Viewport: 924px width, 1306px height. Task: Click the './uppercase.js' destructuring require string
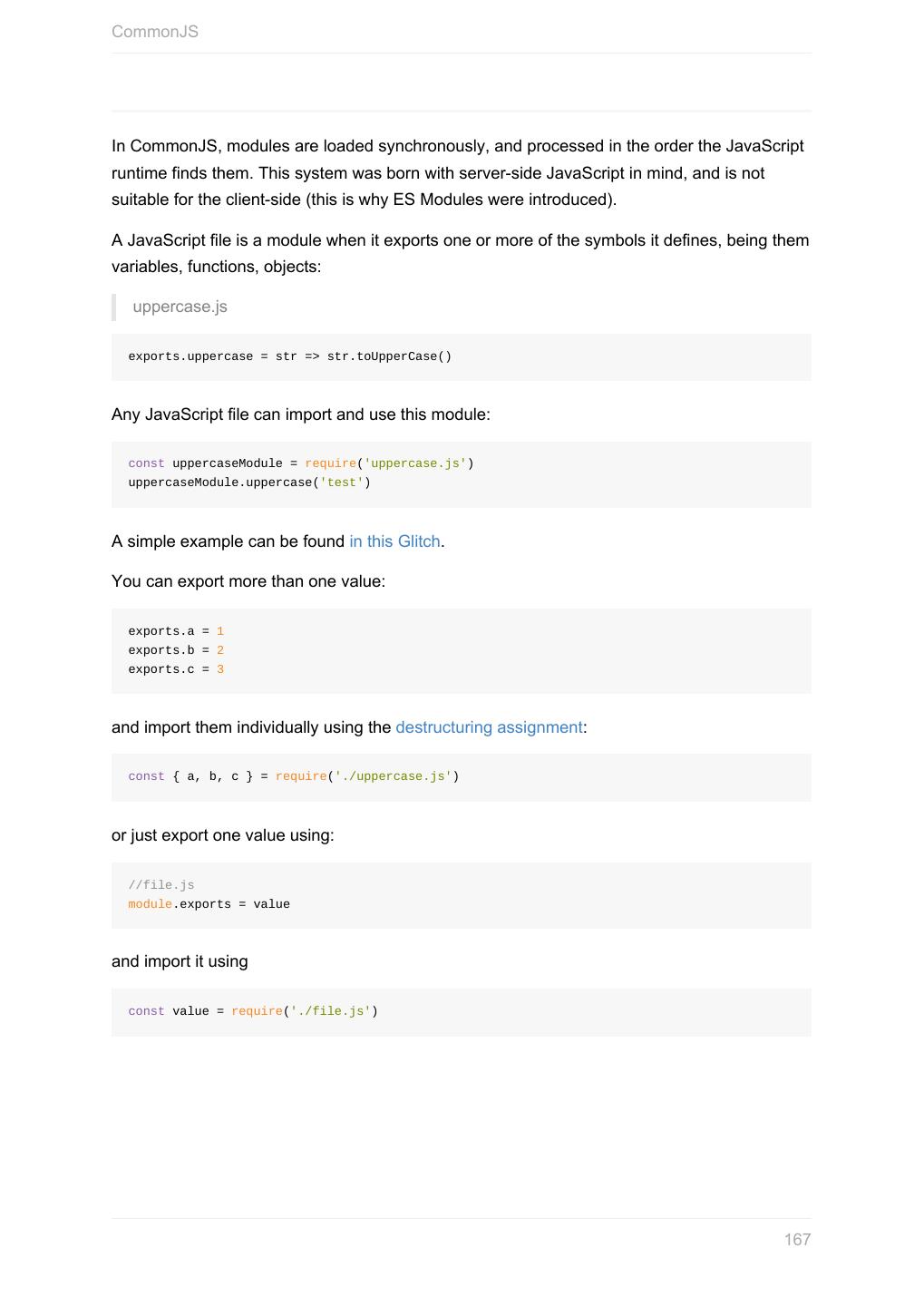pos(393,776)
